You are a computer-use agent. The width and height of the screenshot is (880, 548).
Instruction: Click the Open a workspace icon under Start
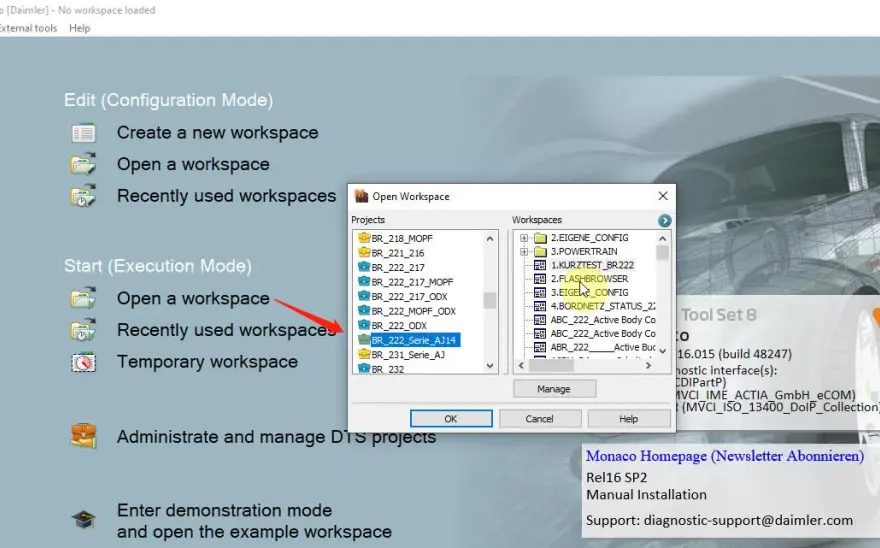pyautogui.click(x=83, y=298)
